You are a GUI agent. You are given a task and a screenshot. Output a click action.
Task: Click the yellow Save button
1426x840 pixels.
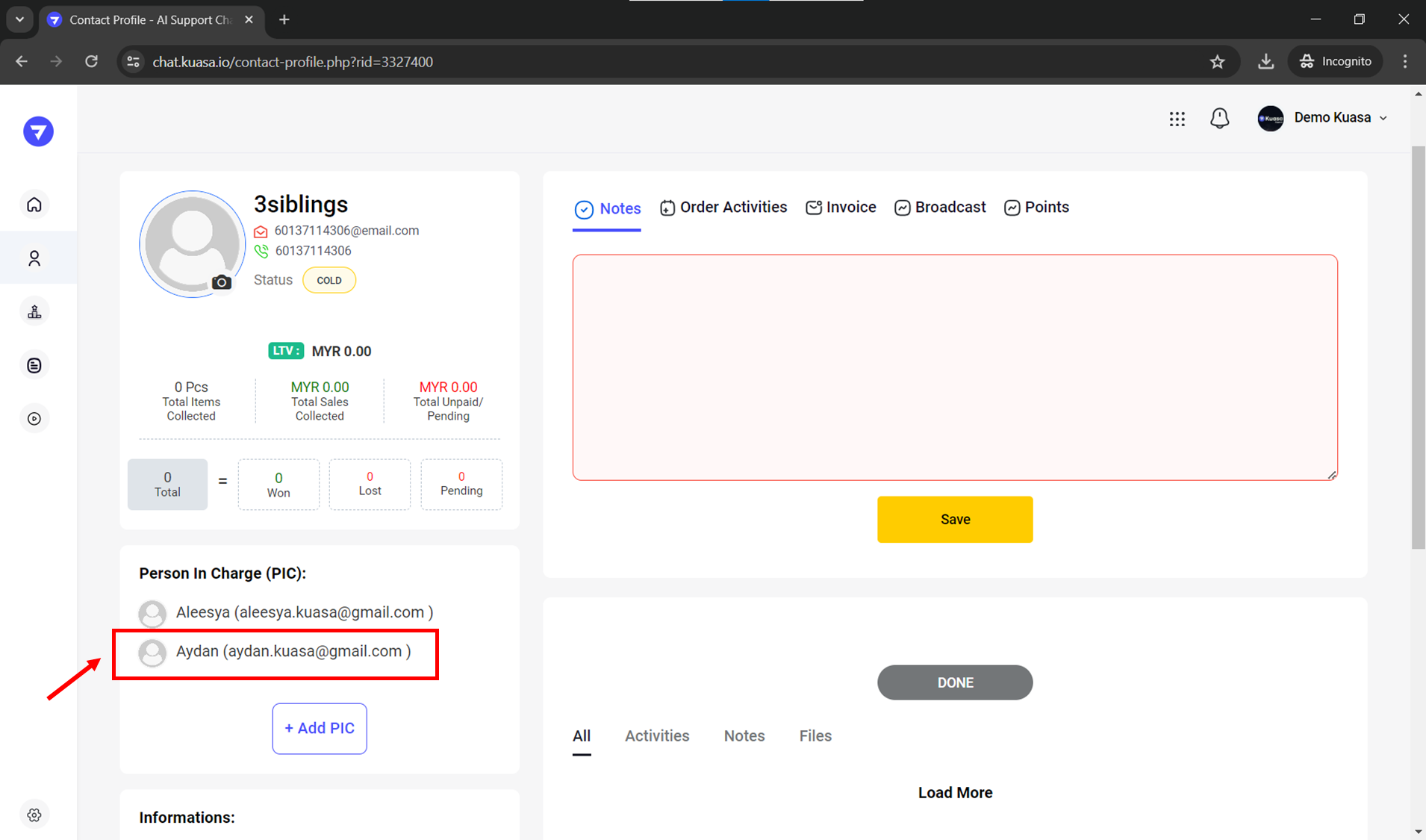tap(955, 519)
